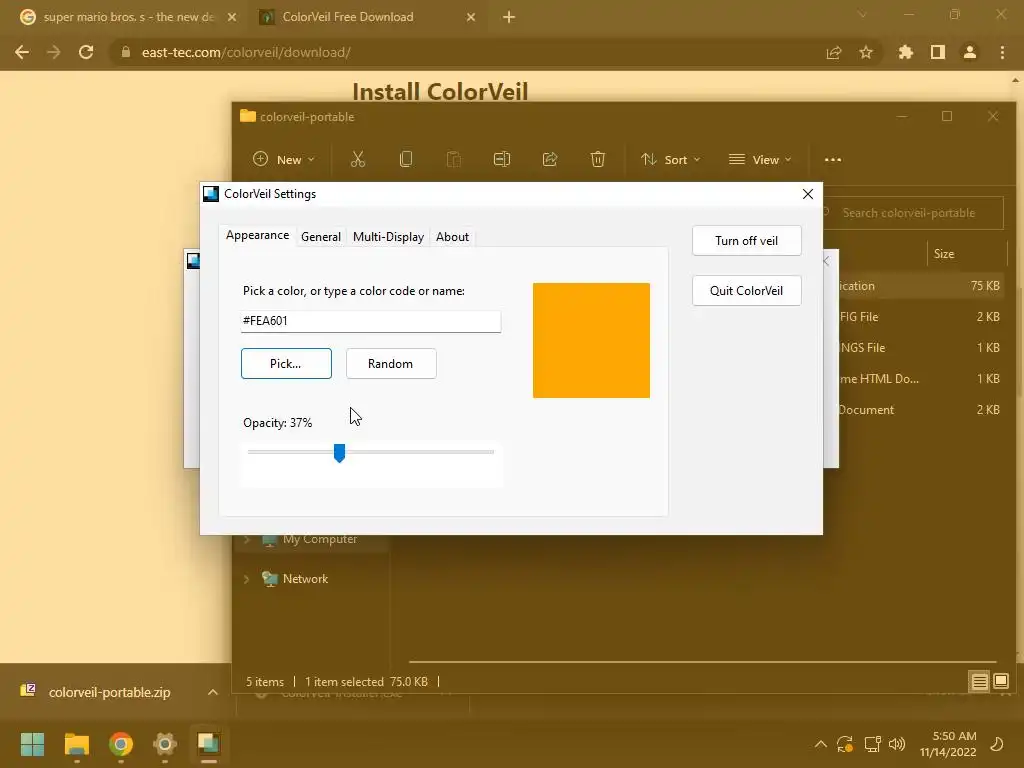Open the See more ellipsis menu
Image resolution: width=1024 pixels, height=768 pixels.
coord(833,159)
